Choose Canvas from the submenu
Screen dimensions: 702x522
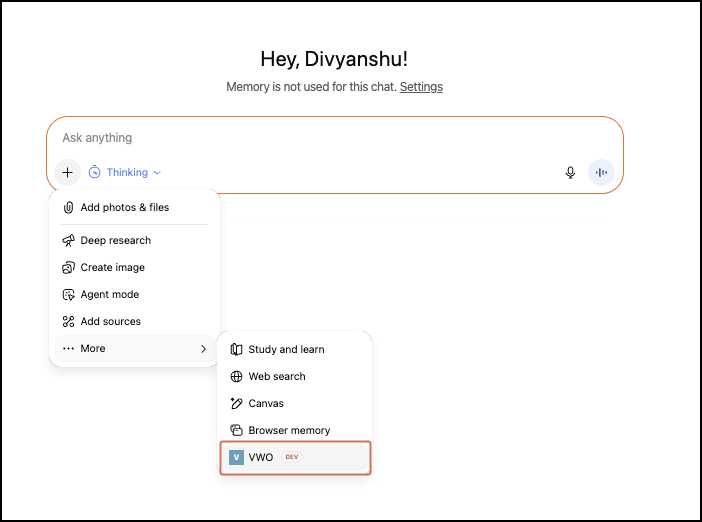tap(266, 404)
